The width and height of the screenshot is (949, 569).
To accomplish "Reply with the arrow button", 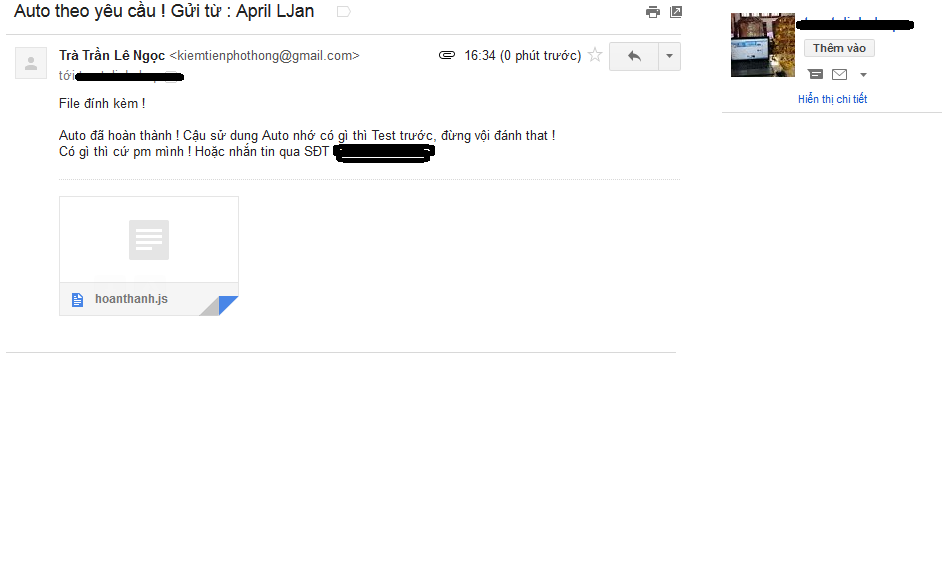I will coord(634,56).
